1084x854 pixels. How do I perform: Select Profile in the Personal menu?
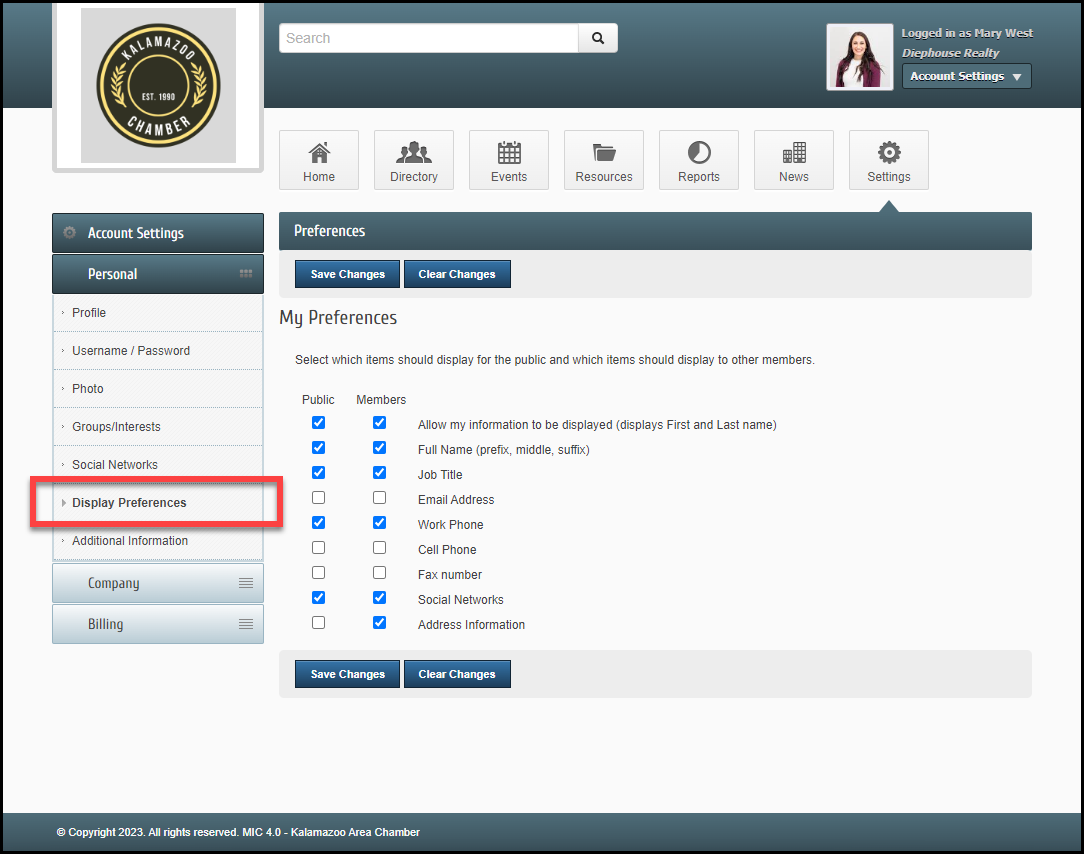(x=89, y=313)
